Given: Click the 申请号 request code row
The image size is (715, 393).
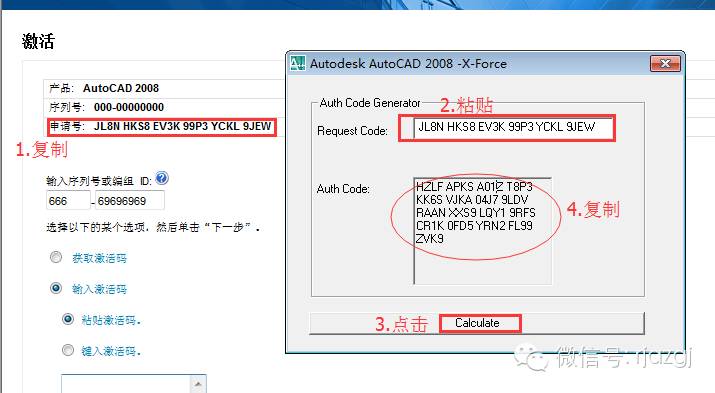Looking at the screenshot, I should 161,126.
